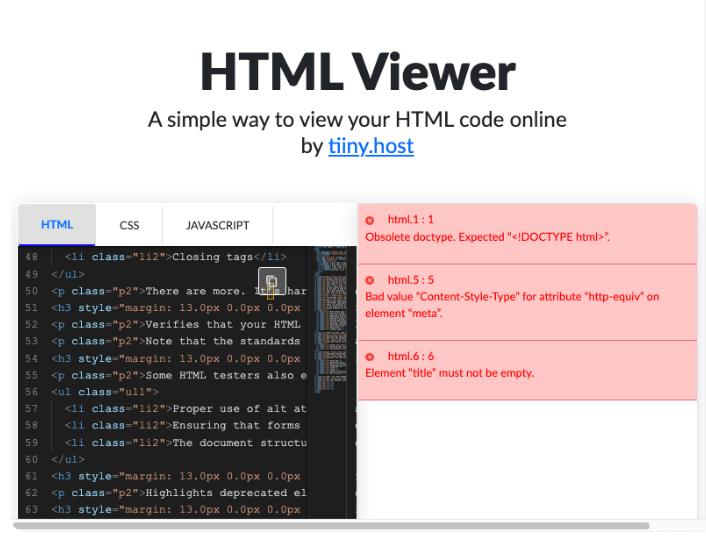The image size is (706, 542).
Task: Click line 62 'Highlights deprecated el'
Action: (179, 493)
